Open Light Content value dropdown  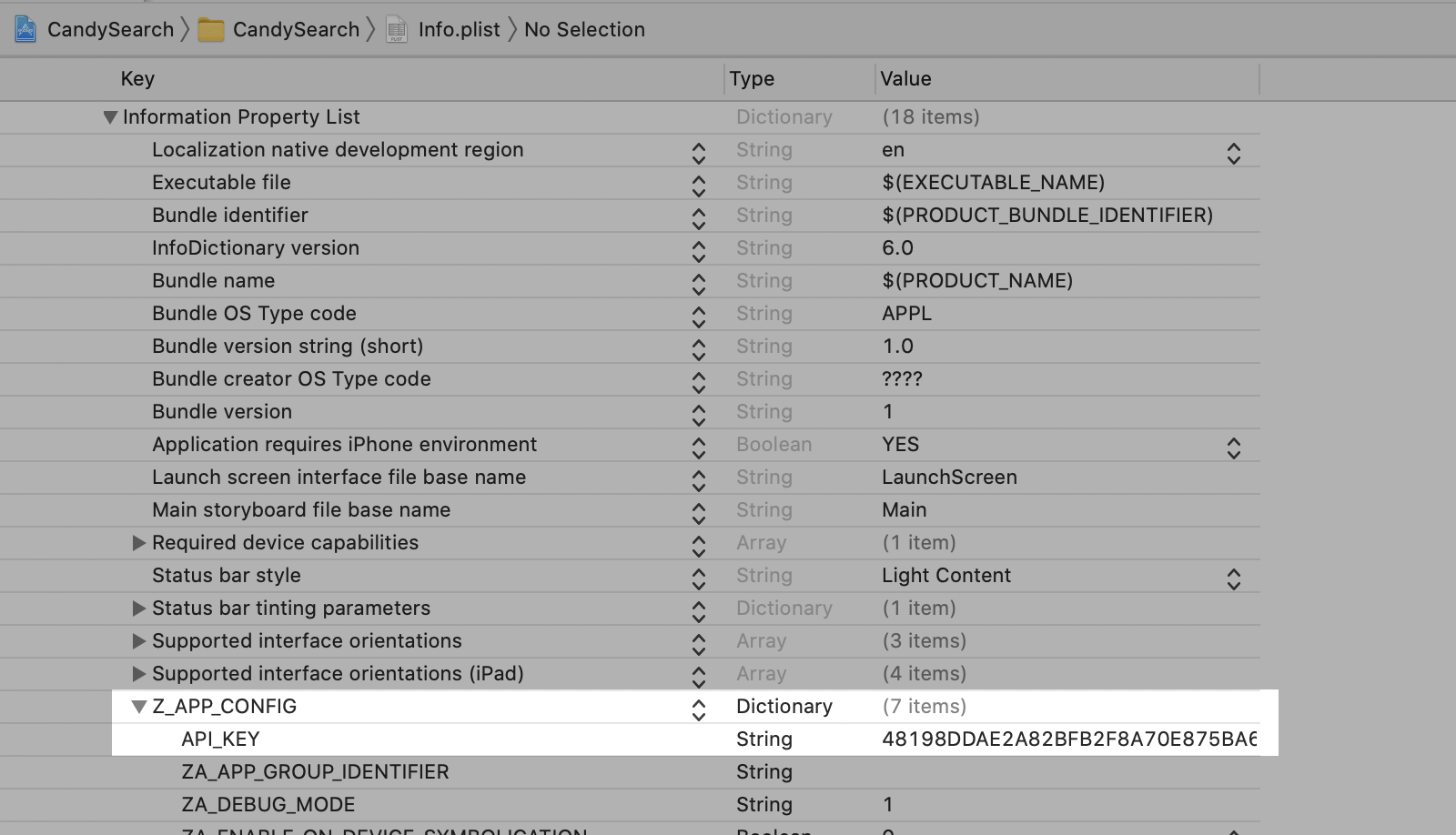[1233, 578]
